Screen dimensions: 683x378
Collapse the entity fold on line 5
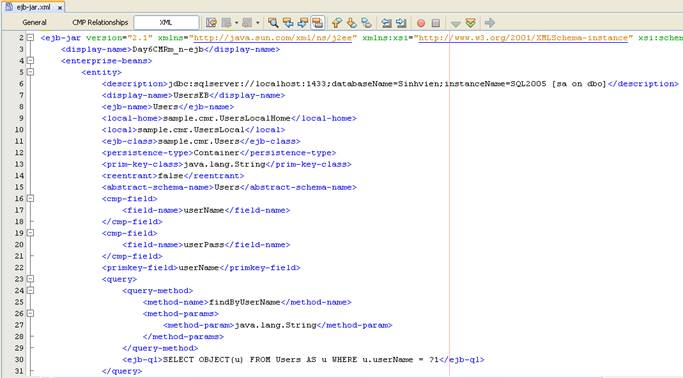pos(30,72)
